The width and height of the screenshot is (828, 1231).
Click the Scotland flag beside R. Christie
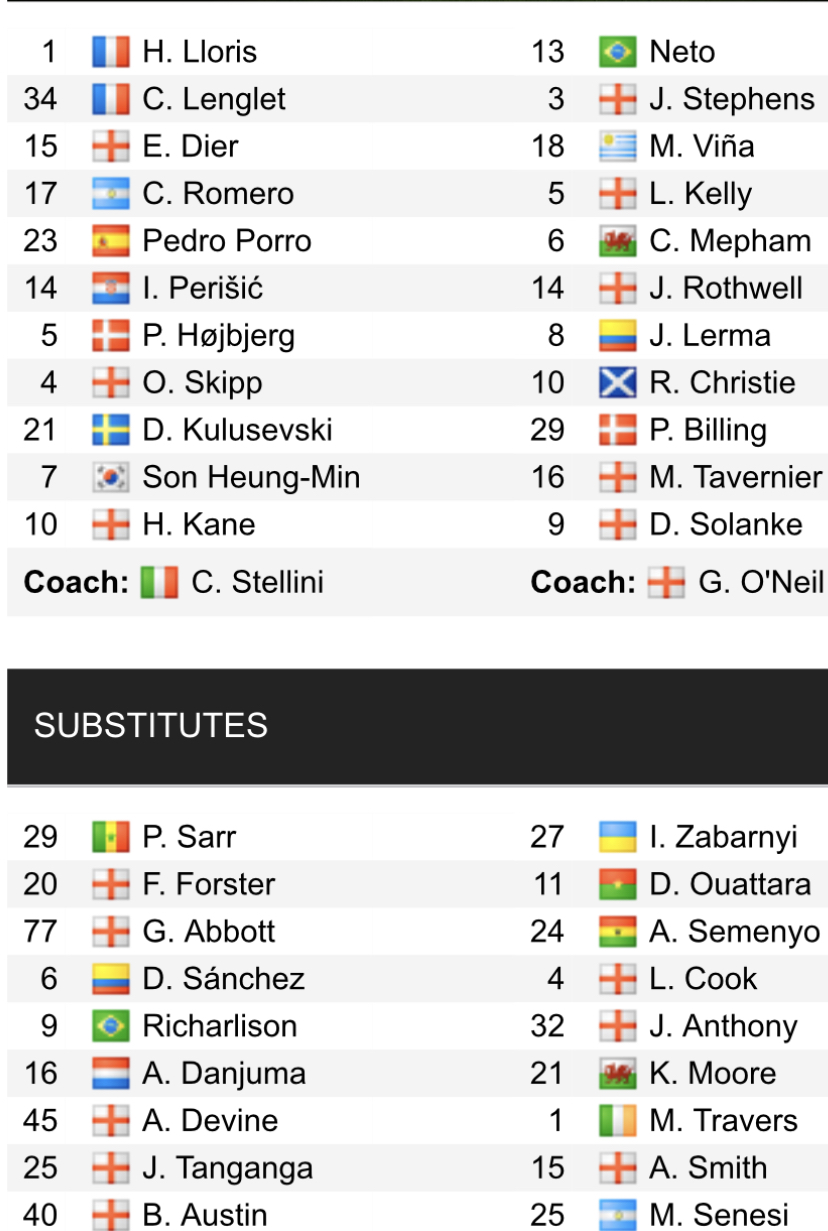(618, 383)
